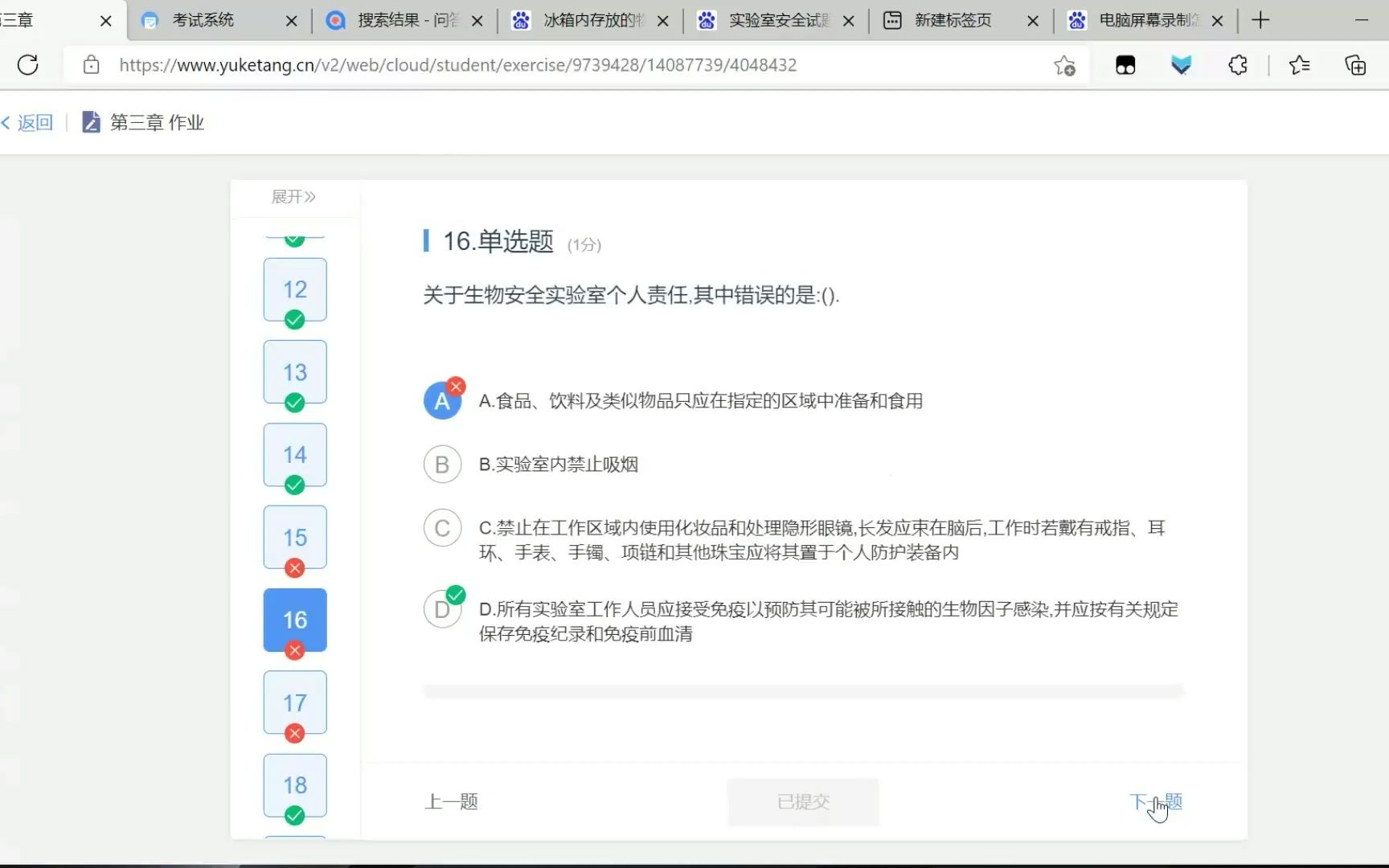The image size is (1389, 868).
Task: Open the extensions puzzle-piece icon
Action: [x=1238, y=65]
